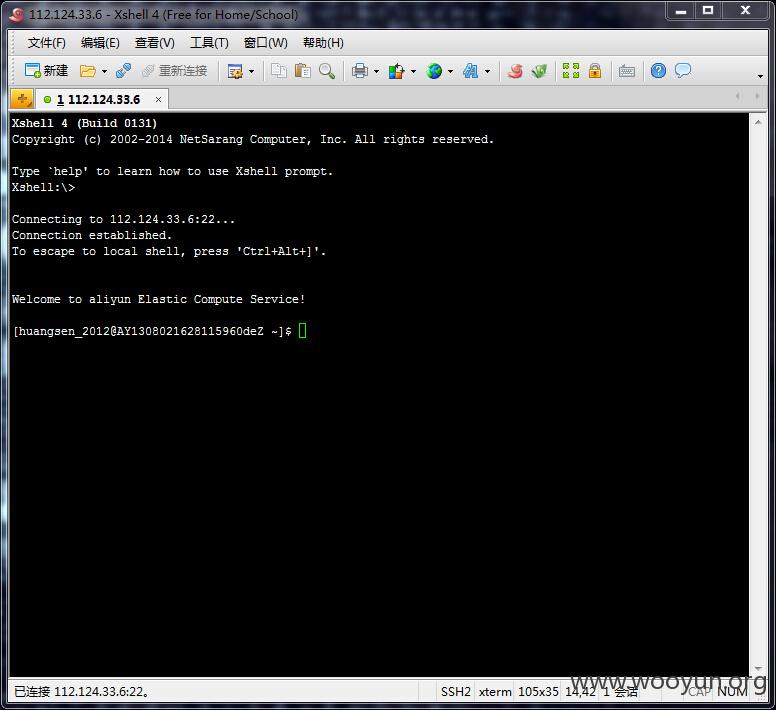Click the orange new-tab plus button
776x710 pixels.
pyautogui.click(x=22, y=99)
